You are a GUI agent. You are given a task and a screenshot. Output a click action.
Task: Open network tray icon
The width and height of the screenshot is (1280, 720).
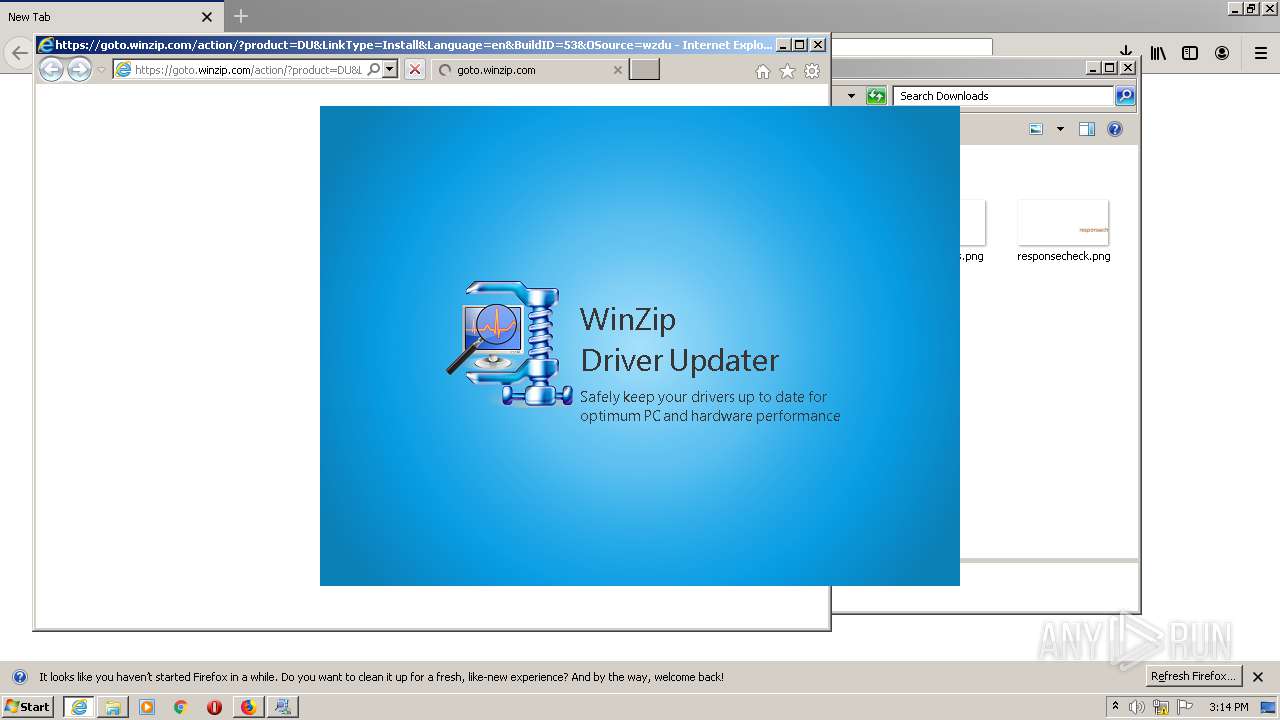[x=1161, y=707]
